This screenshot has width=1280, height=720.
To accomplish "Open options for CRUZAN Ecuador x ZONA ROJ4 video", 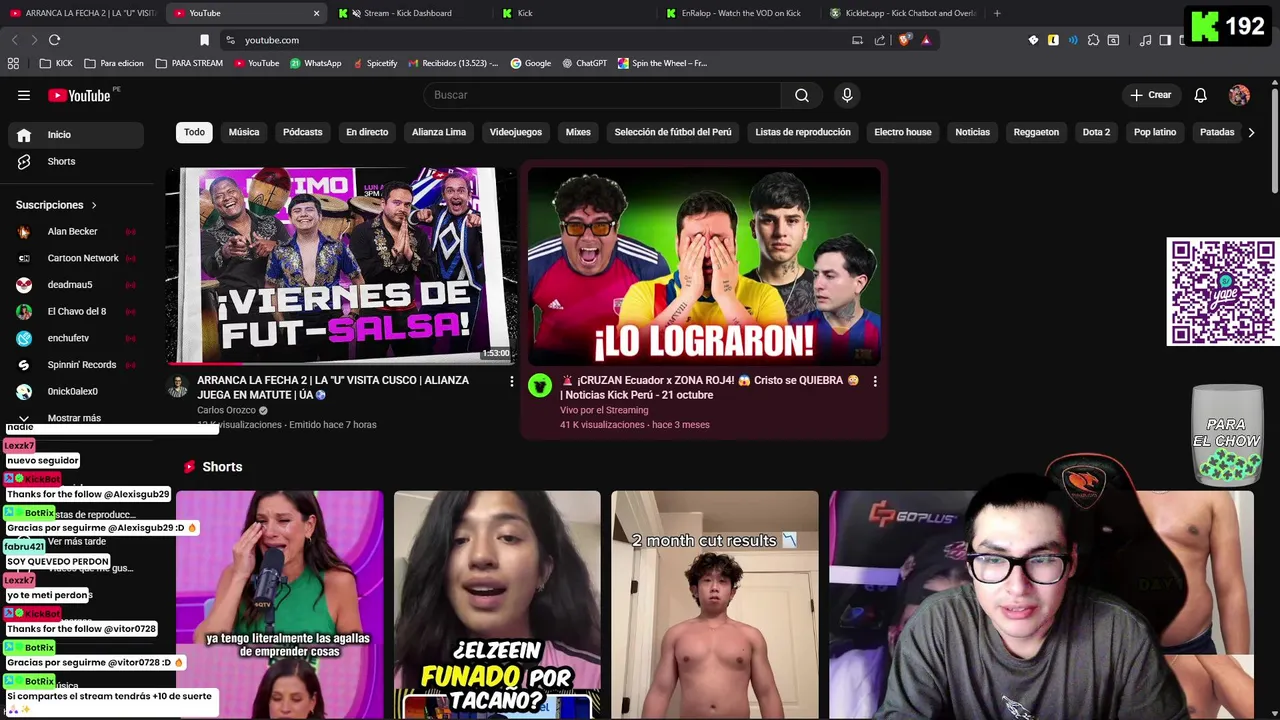I will click(875, 381).
